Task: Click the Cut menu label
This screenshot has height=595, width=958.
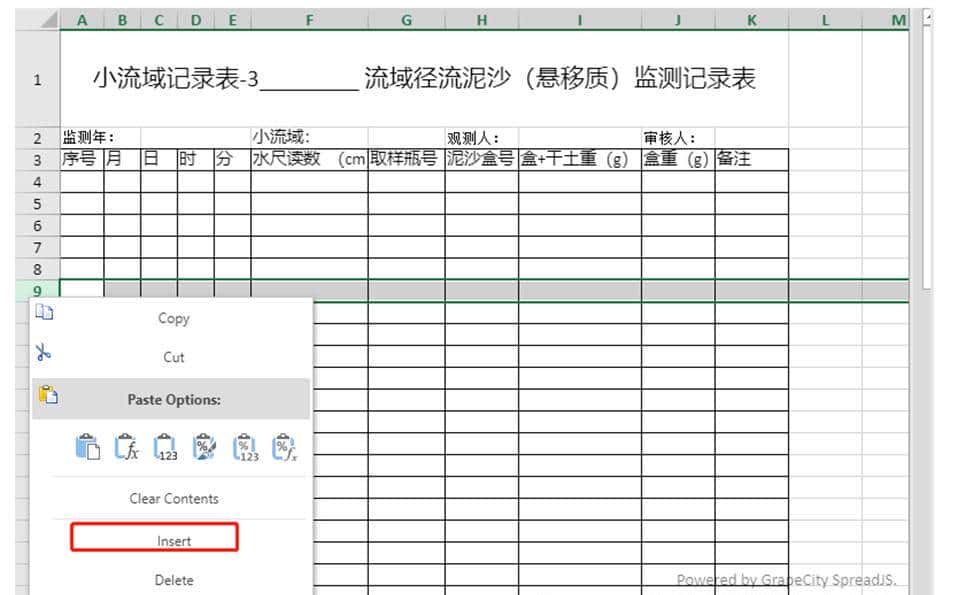Action: click(172, 356)
